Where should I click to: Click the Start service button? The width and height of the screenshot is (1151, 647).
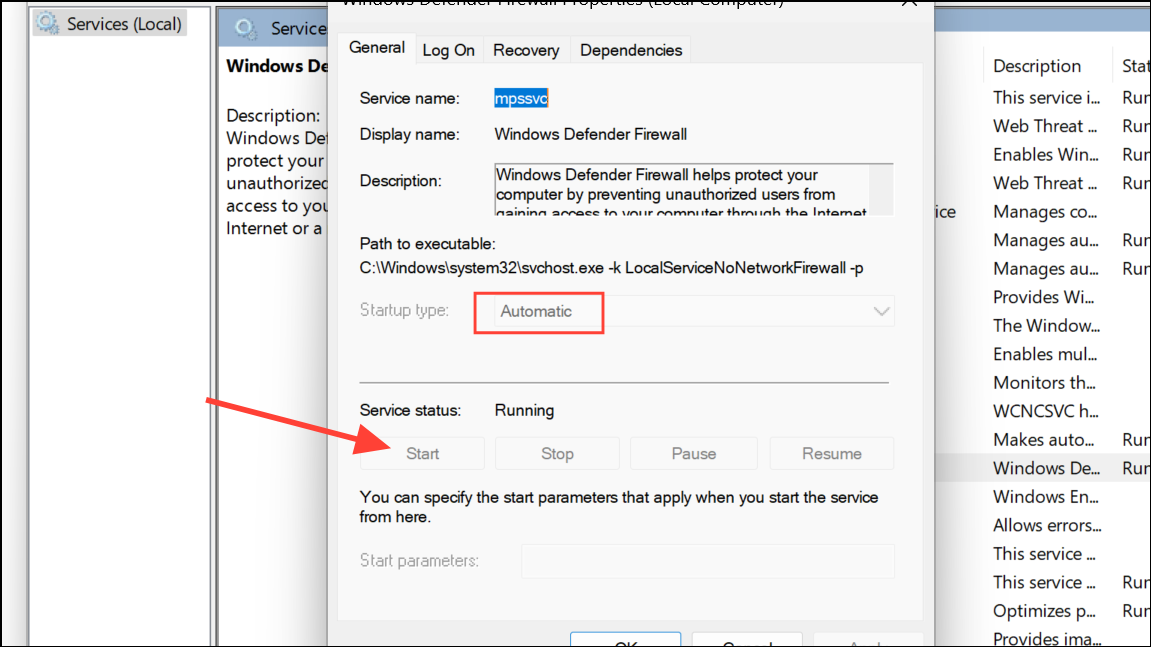pyautogui.click(x=422, y=454)
